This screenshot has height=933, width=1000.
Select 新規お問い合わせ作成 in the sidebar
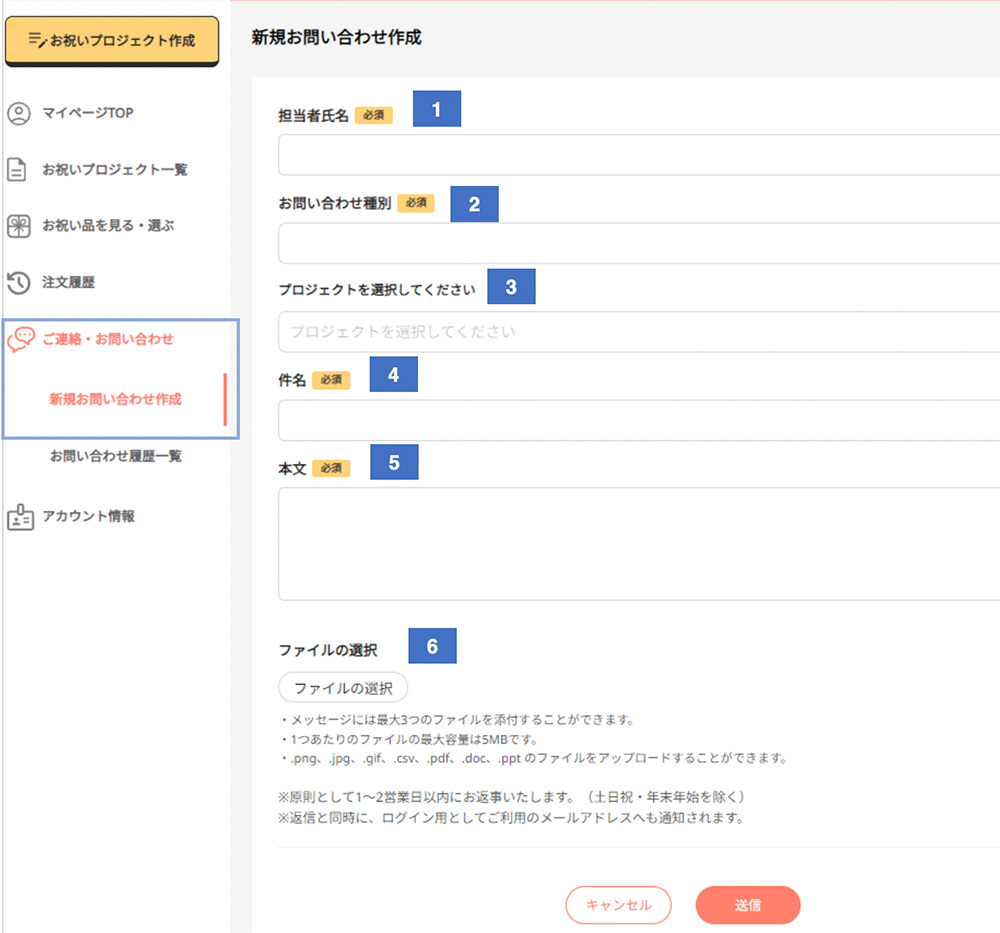tap(115, 399)
